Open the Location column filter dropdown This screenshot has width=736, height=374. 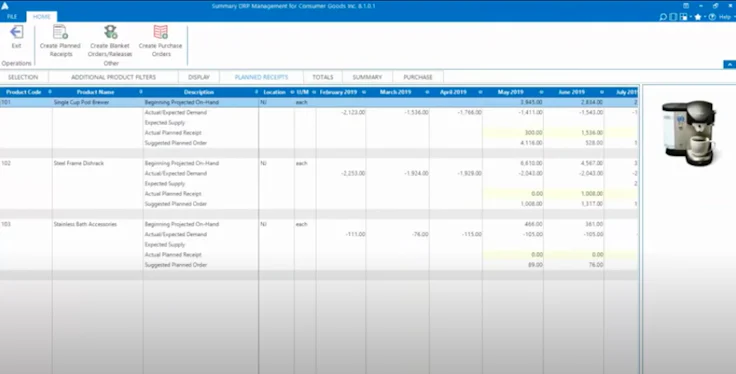point(292,92)
